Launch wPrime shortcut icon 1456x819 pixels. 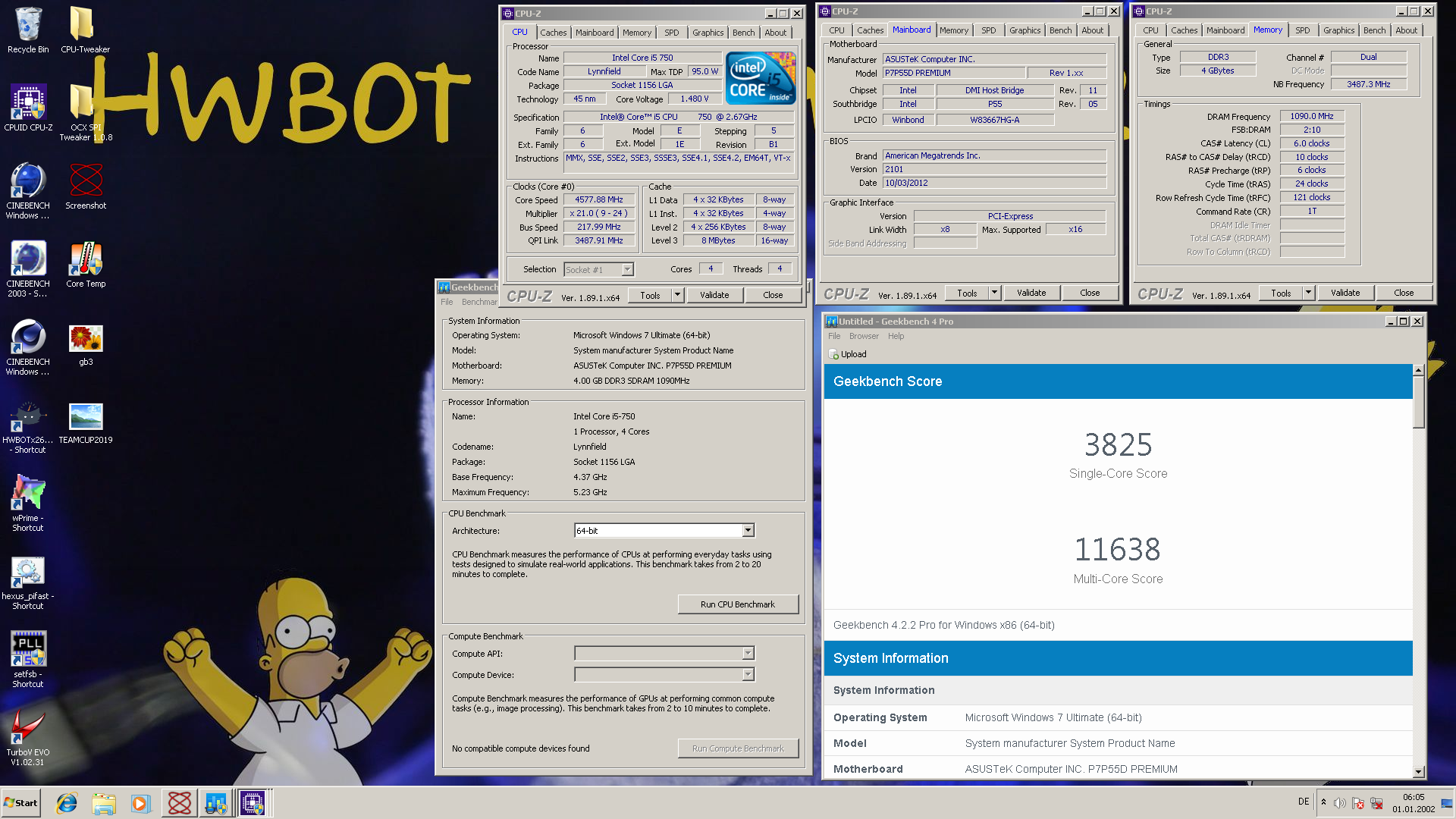(28, 504)
